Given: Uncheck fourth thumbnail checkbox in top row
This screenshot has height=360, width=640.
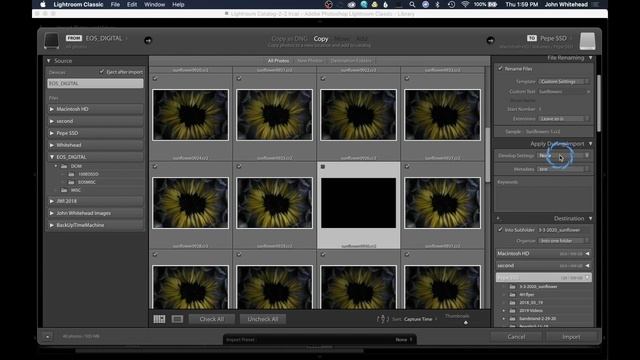Looking at the screenshot, I should click(x=407, y=78).
